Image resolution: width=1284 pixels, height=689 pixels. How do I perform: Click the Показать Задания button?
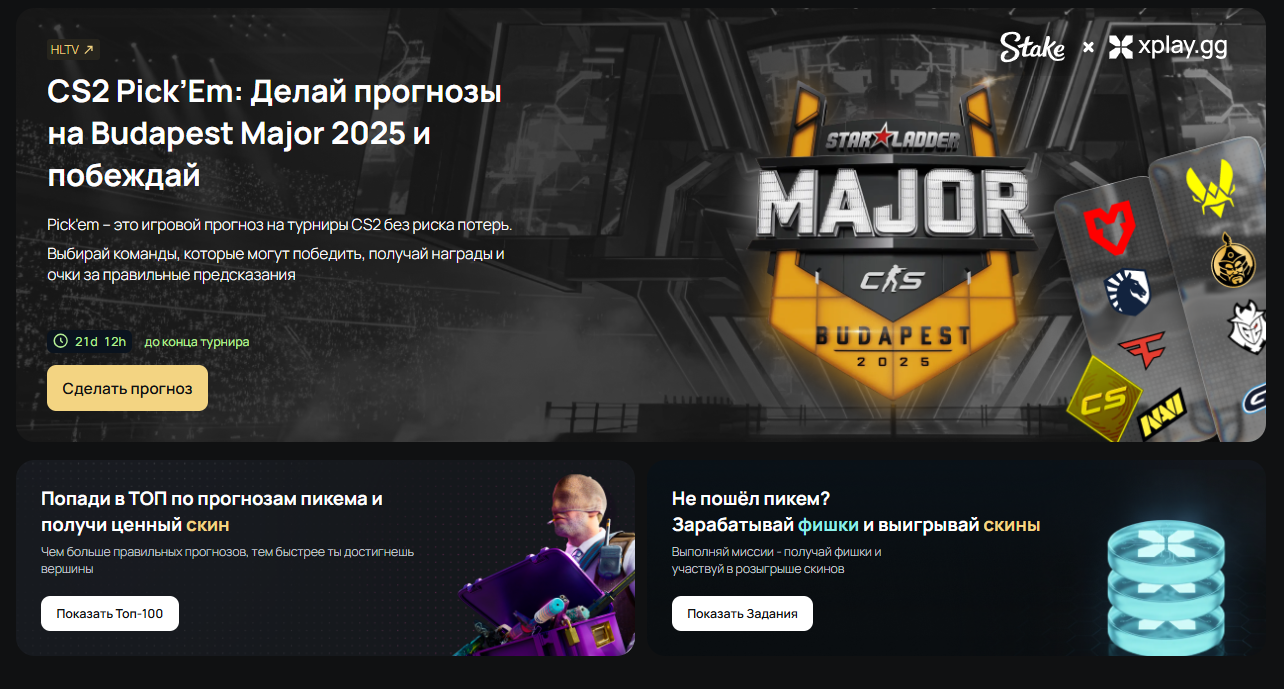[742, 613]
